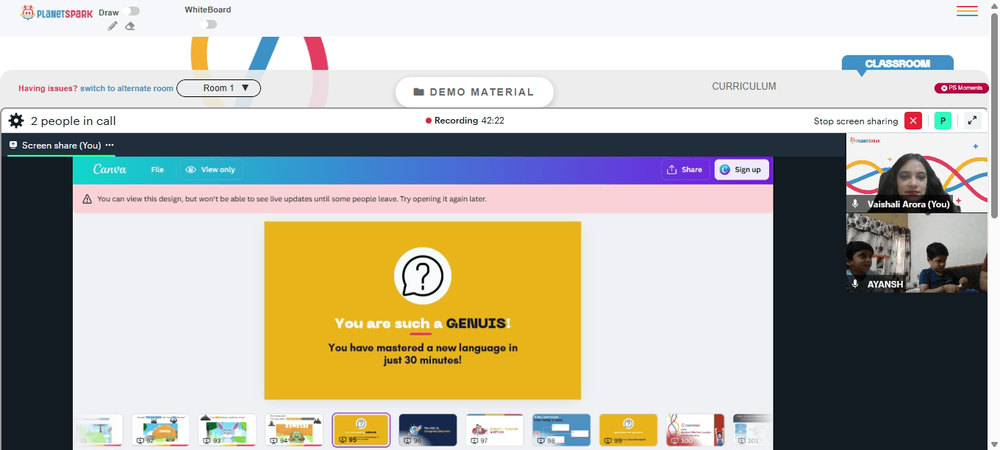Select slide thumbnail 98
This screenshot has width=1000, height=450.
coord(562,430)
